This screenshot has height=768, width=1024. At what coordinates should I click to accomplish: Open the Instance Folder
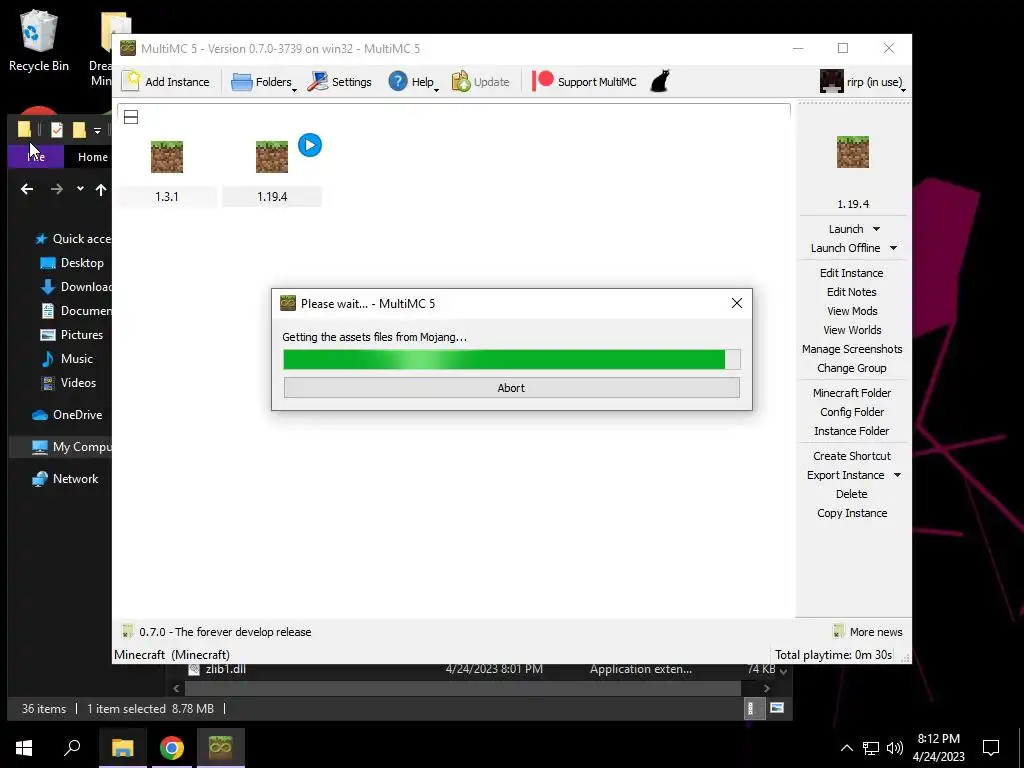852,430
